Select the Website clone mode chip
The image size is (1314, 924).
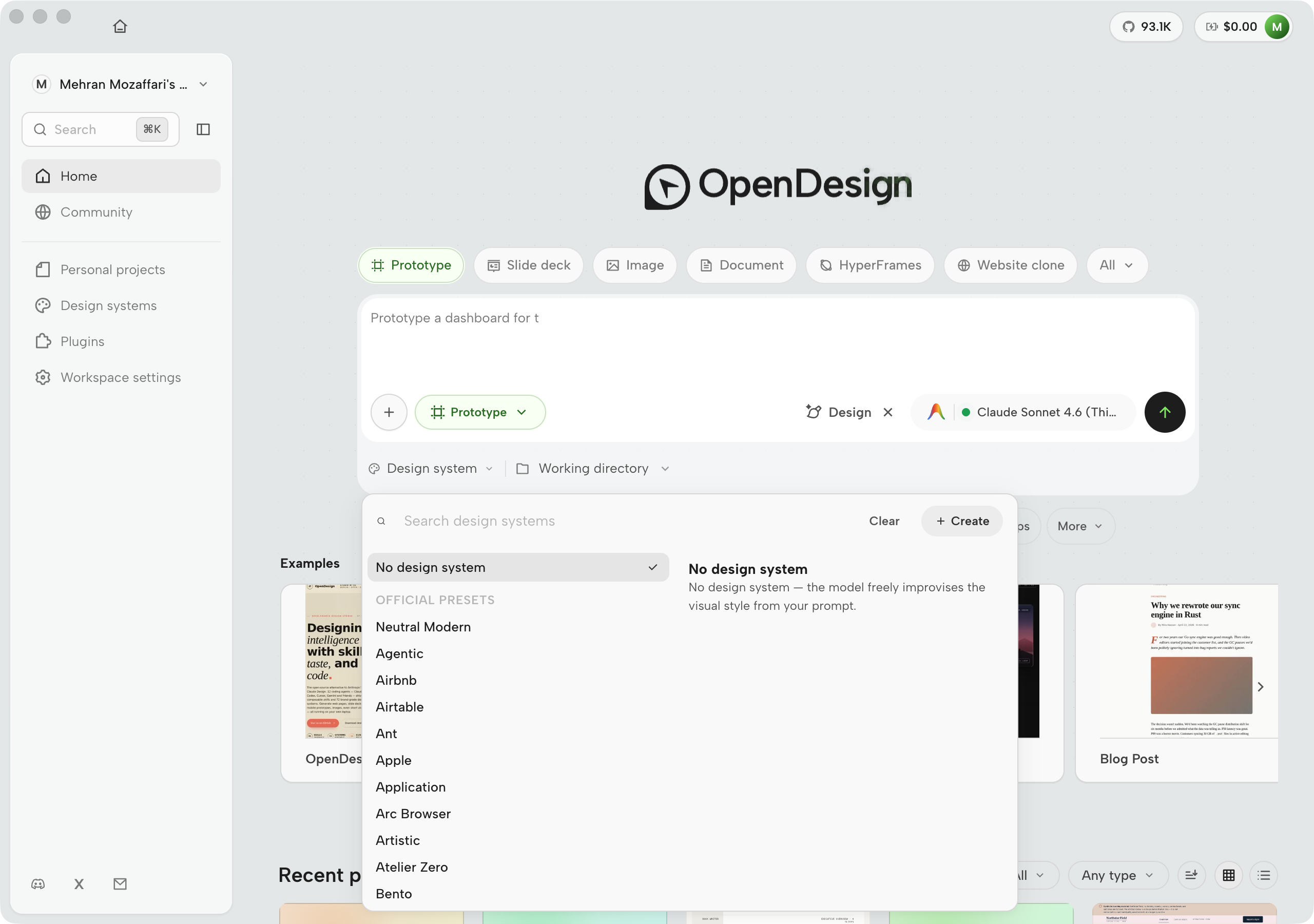coord(1010,265)
